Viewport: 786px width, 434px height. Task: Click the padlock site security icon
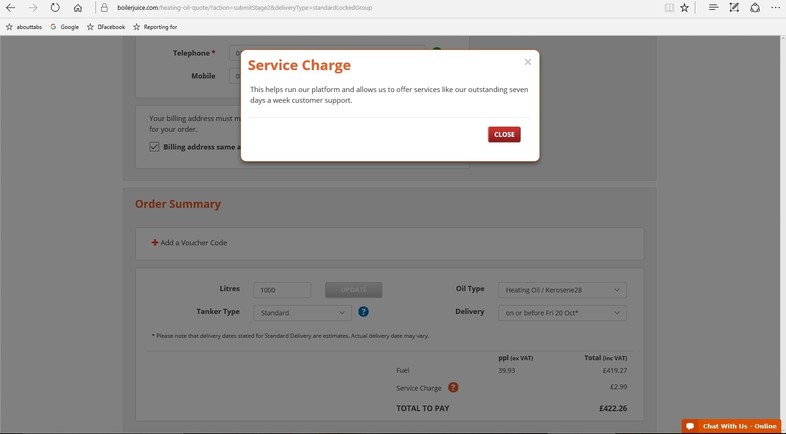click(x=104, y=8)
